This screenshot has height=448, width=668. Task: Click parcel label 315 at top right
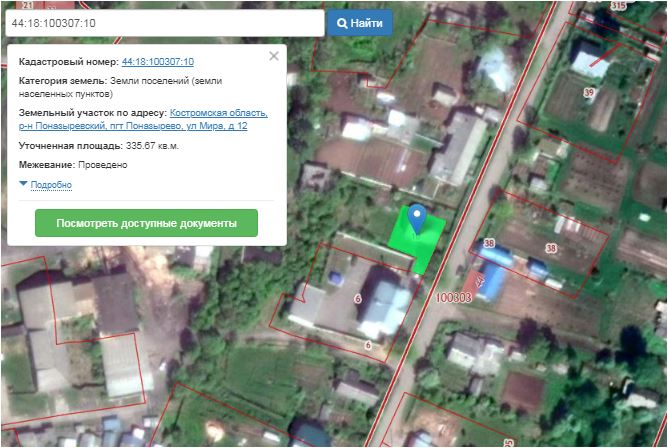617,6
